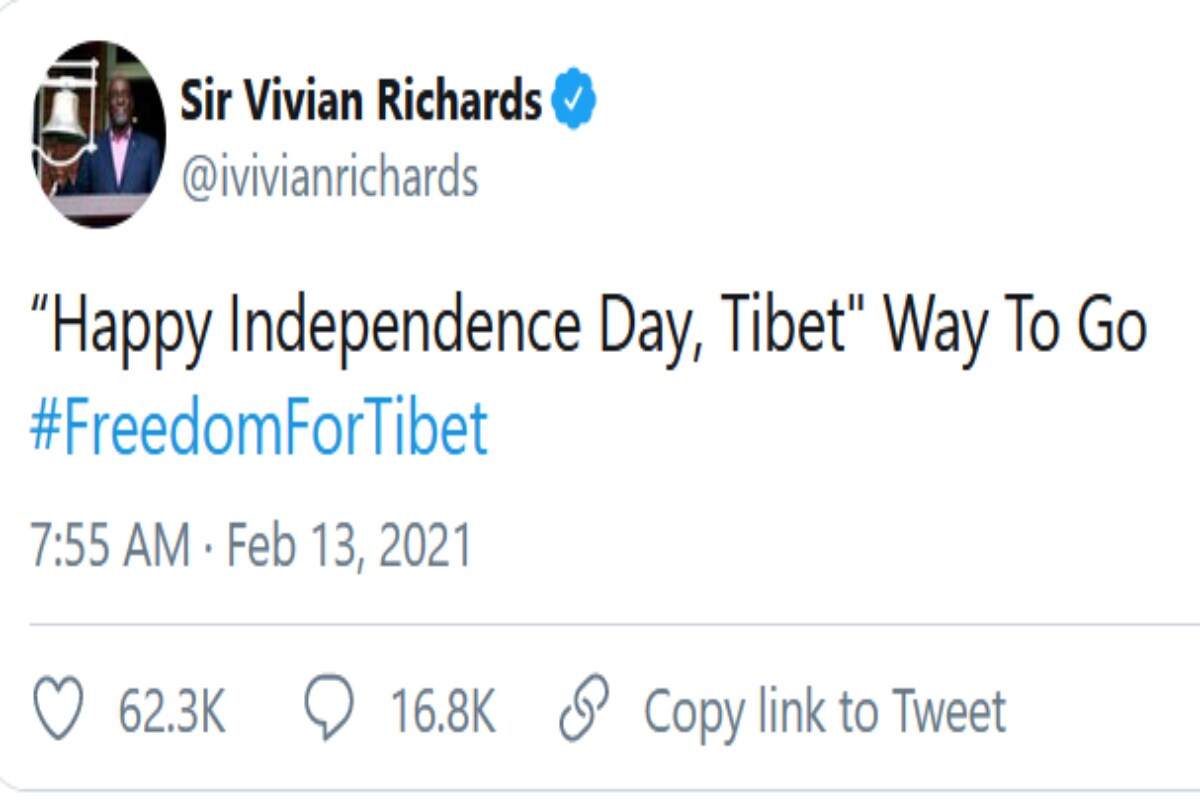Click the Feb 13, 2021 date
This screenshot has height=800, width=1200.
(349, 547)
